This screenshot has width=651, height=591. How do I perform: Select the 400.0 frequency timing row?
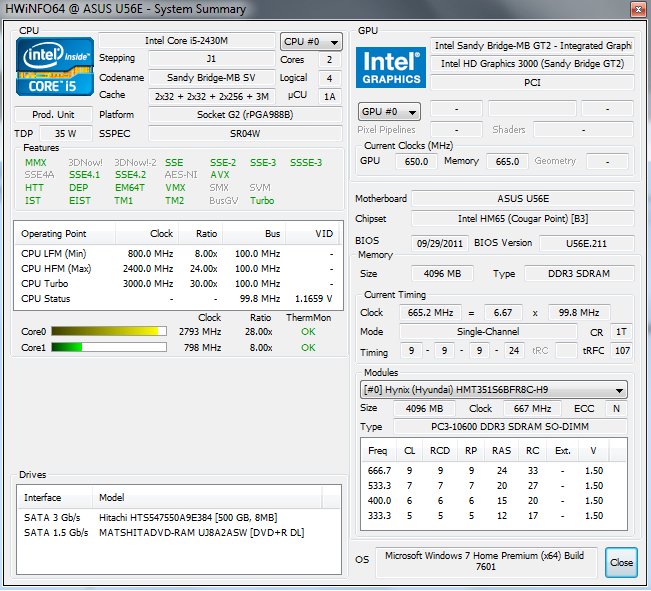click(x=494, y=500)
